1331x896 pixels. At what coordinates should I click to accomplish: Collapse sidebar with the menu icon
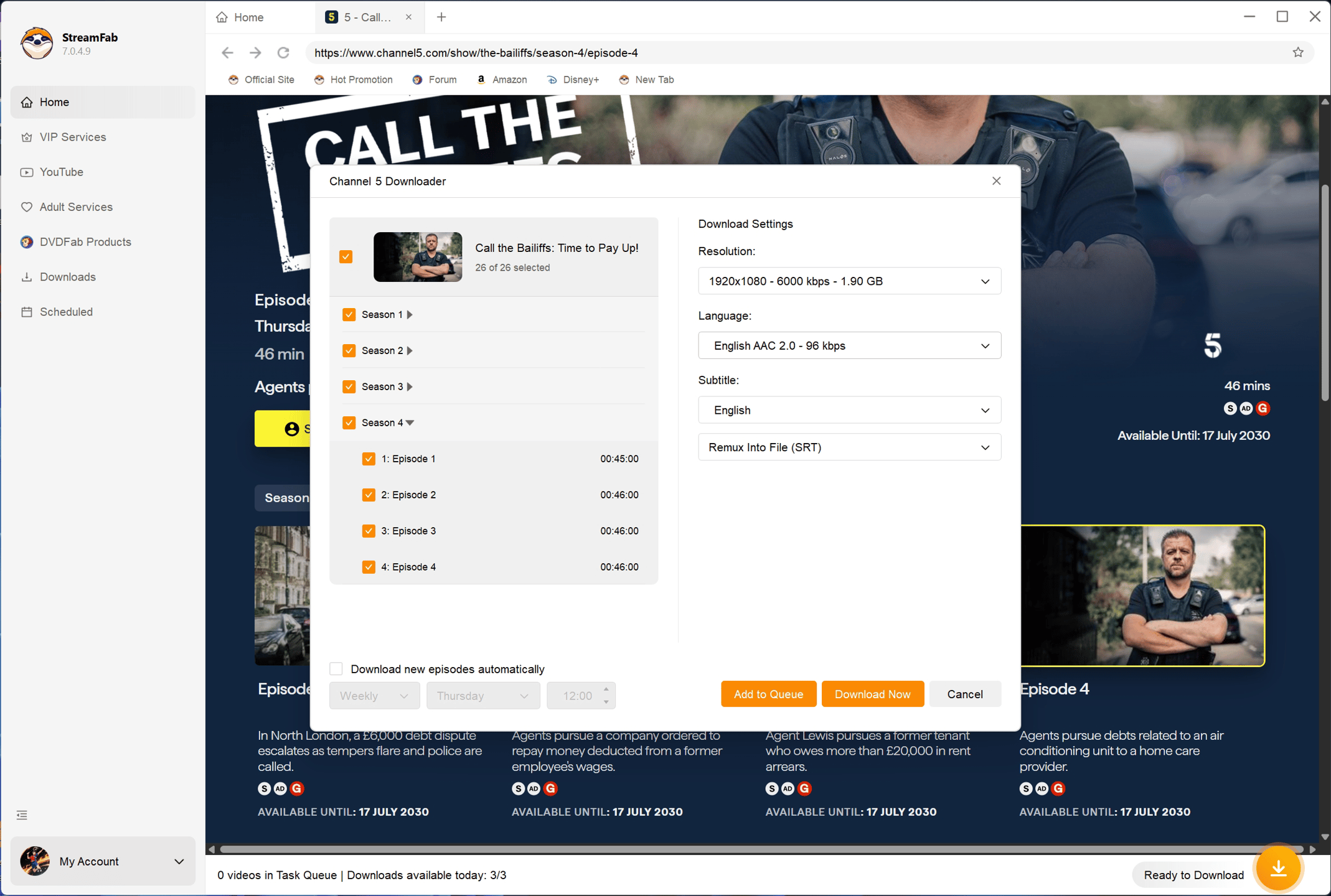coord(22,815)
